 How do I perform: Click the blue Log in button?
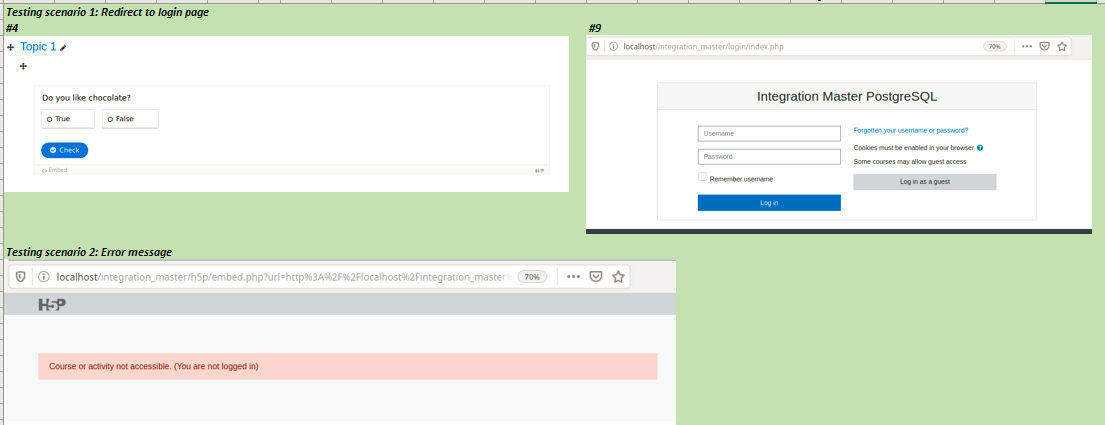(769, 203)
